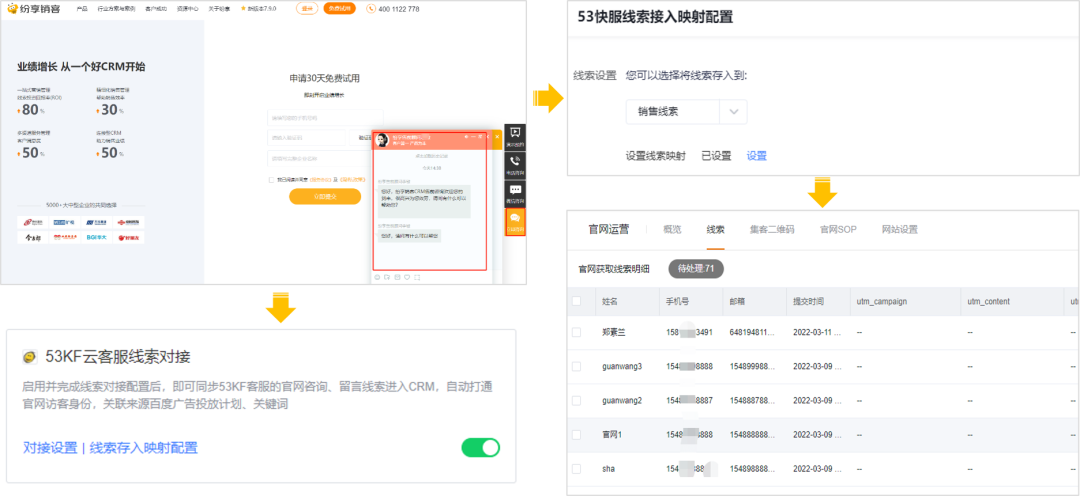Click the name cell guanwang3
Viewport: 1080px width, 496px height.
(x=622, y=366)
